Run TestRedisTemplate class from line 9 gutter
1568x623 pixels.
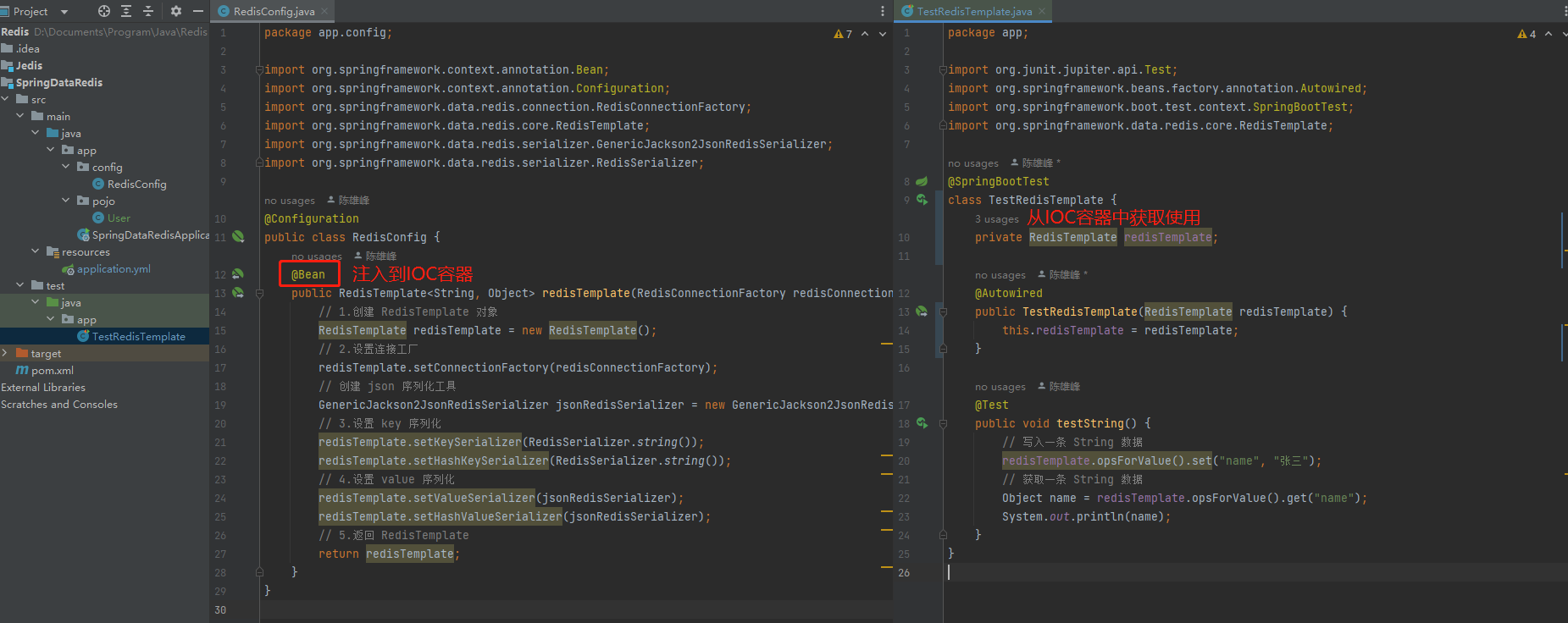point(922,200)
